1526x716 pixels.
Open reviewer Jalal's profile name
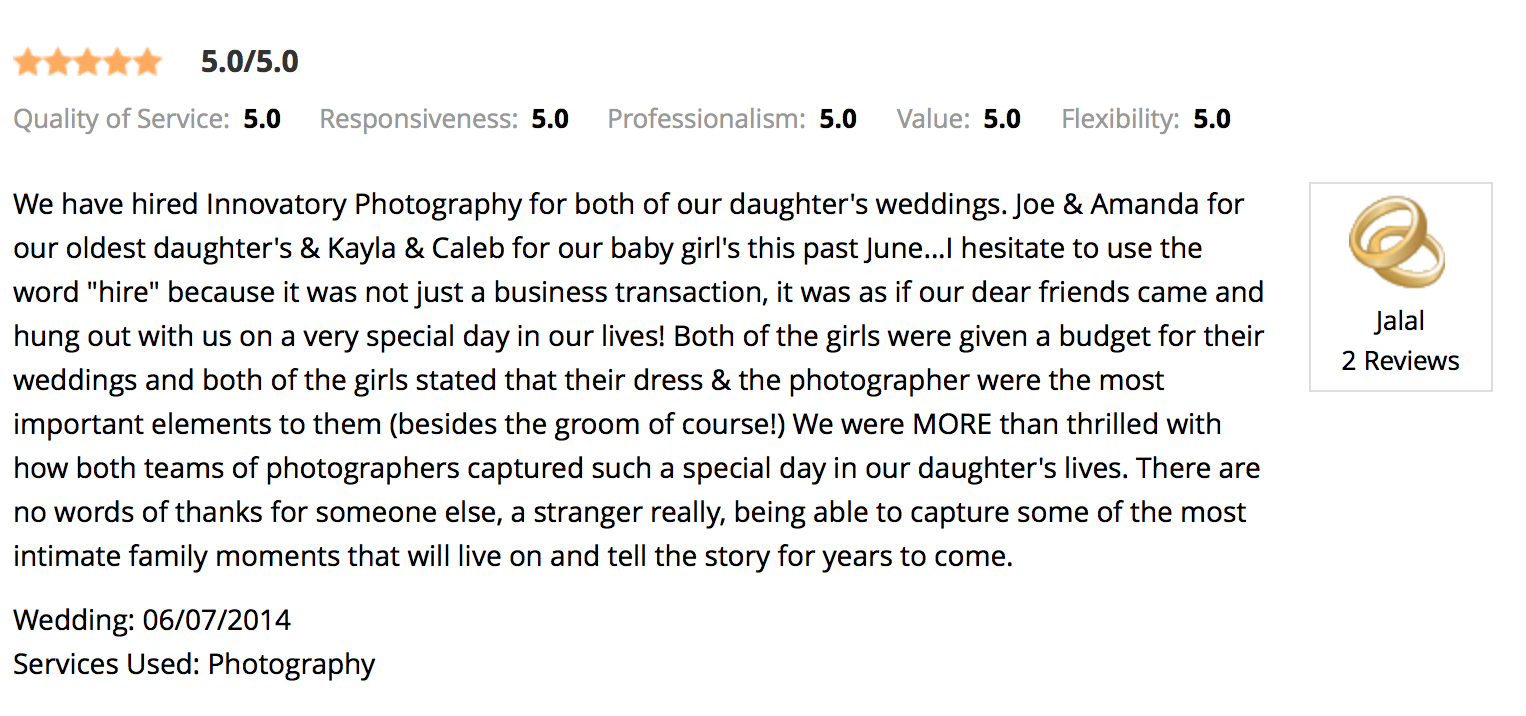click(1400, 322)
